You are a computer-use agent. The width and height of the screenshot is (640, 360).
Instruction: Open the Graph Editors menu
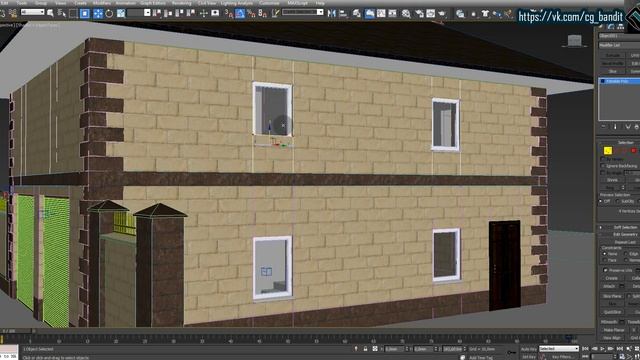coord(153,2)
